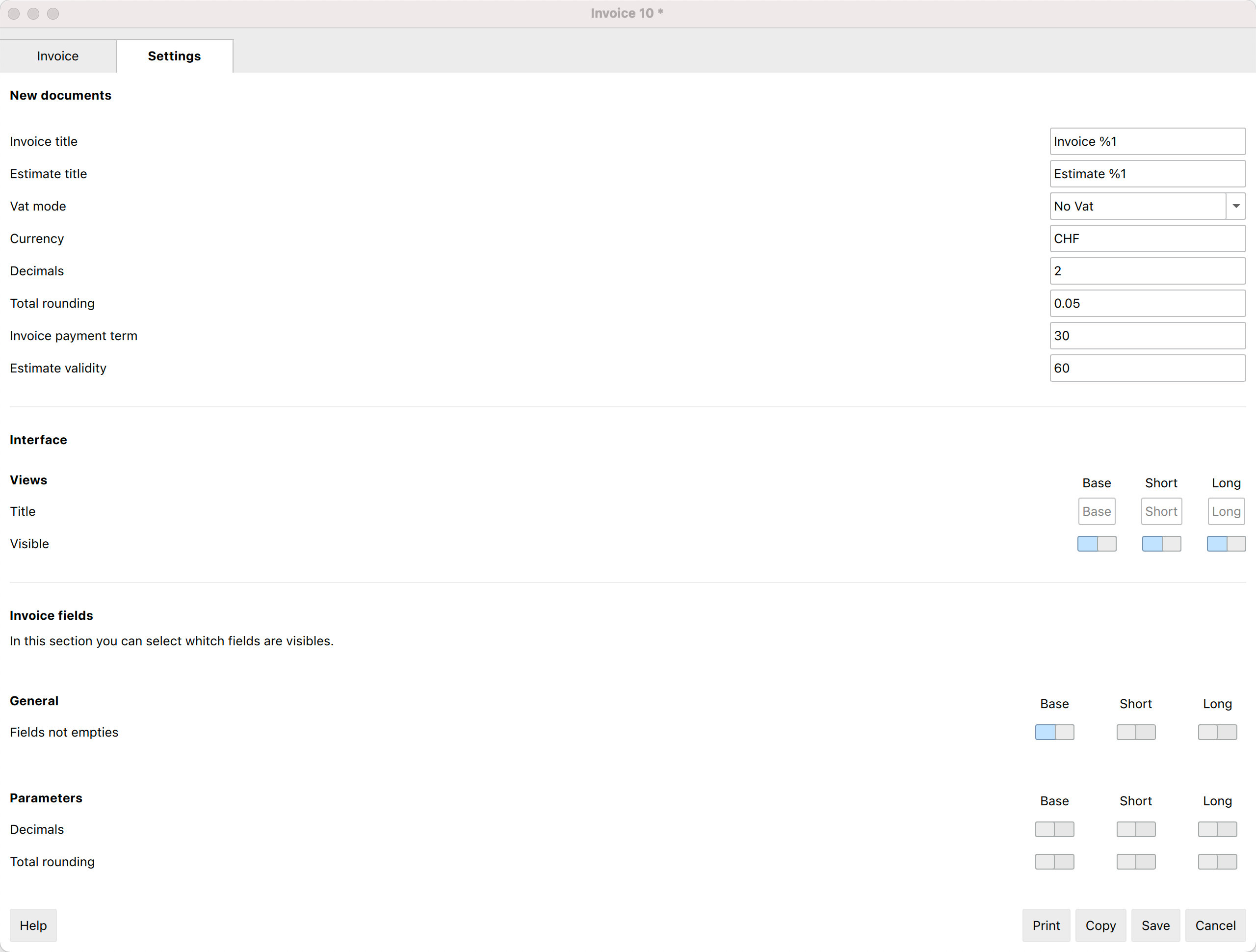
Task: Select the Total rounding value 0.05
Action: [1147, 303]
